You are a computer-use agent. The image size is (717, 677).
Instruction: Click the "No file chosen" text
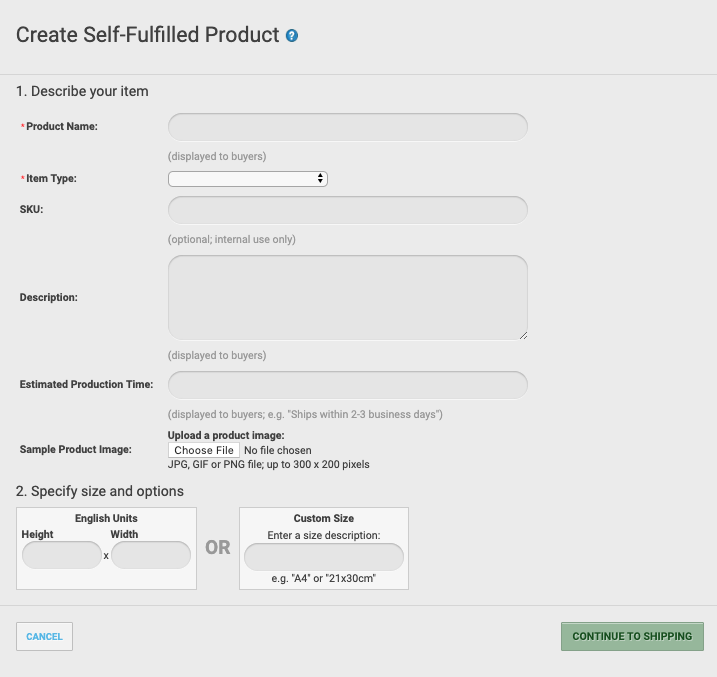278,450
